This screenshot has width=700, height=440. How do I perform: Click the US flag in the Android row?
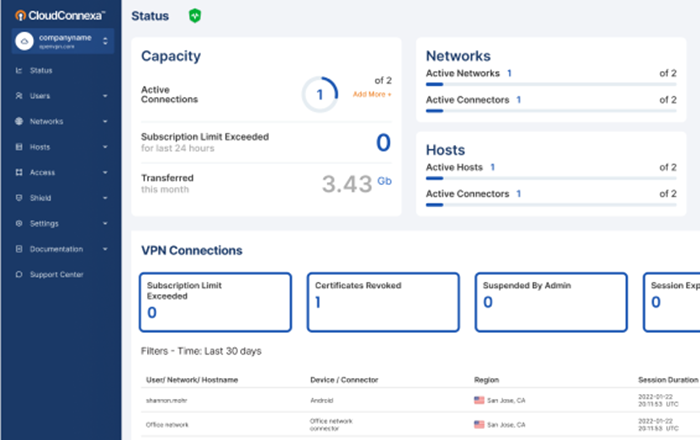click(479, 400)
